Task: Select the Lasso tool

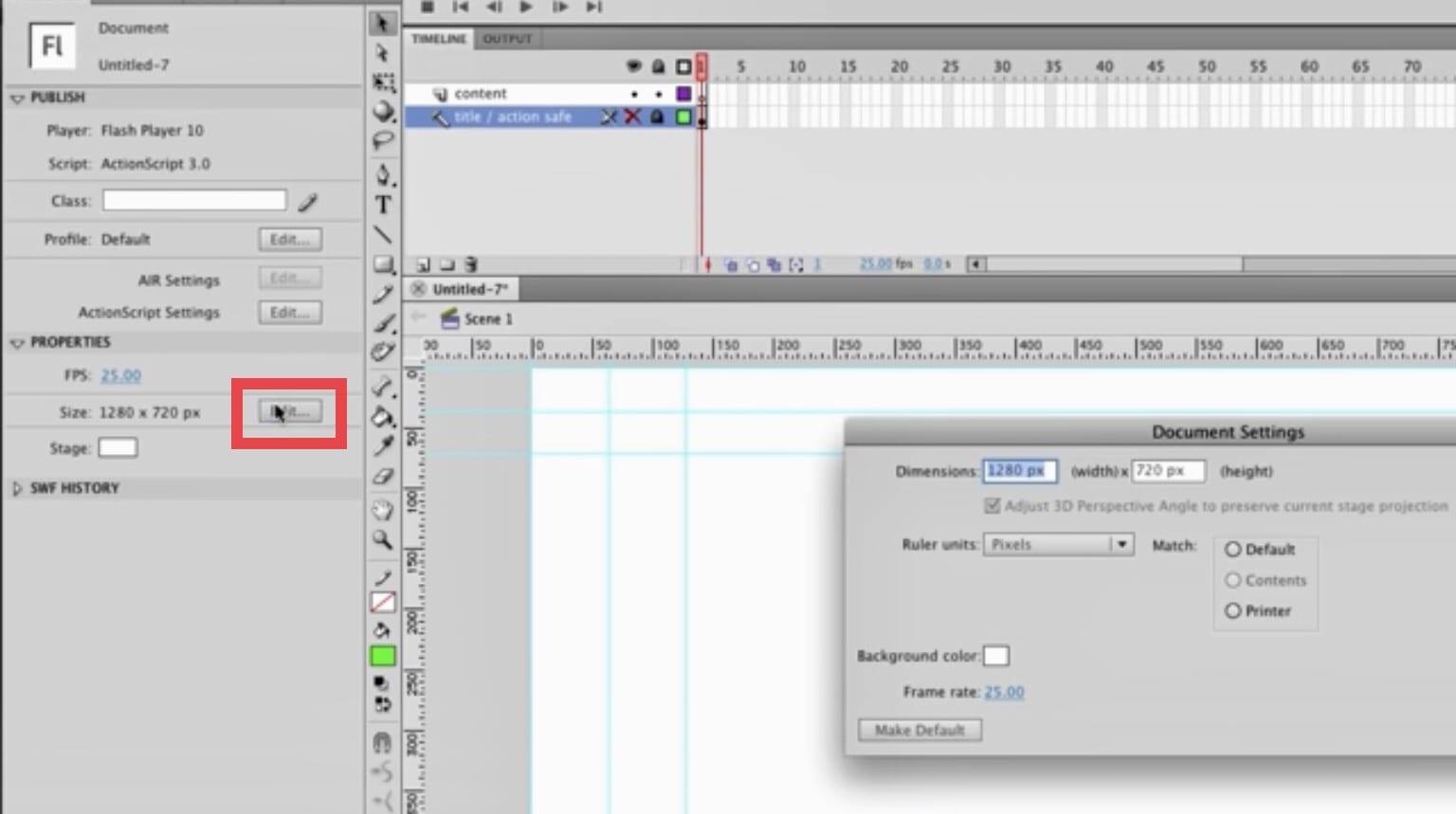Action: click(x=383, y=141)
